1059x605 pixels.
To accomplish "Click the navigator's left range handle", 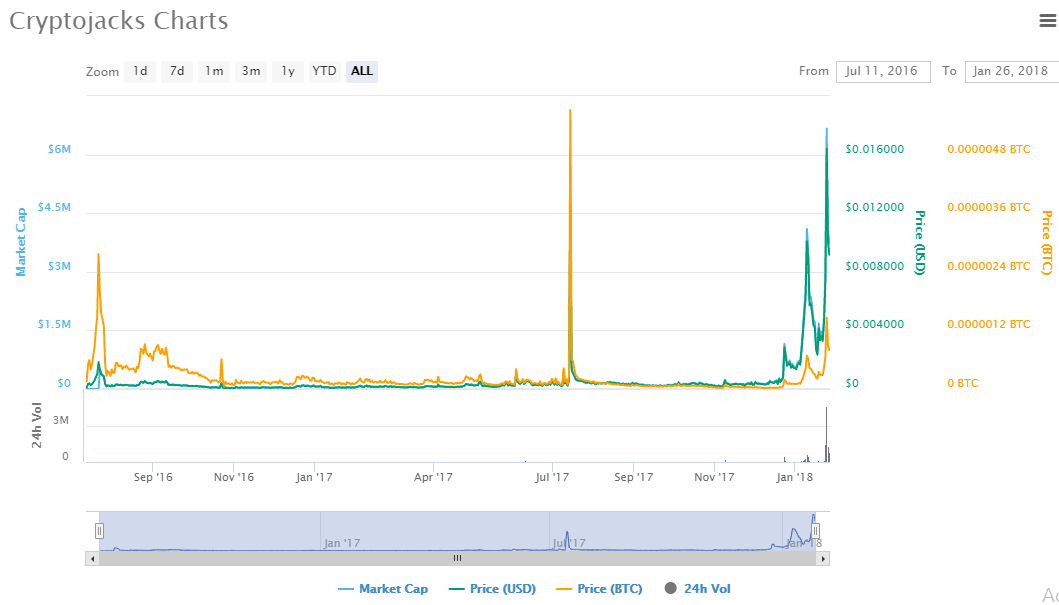I will point(99,531).
